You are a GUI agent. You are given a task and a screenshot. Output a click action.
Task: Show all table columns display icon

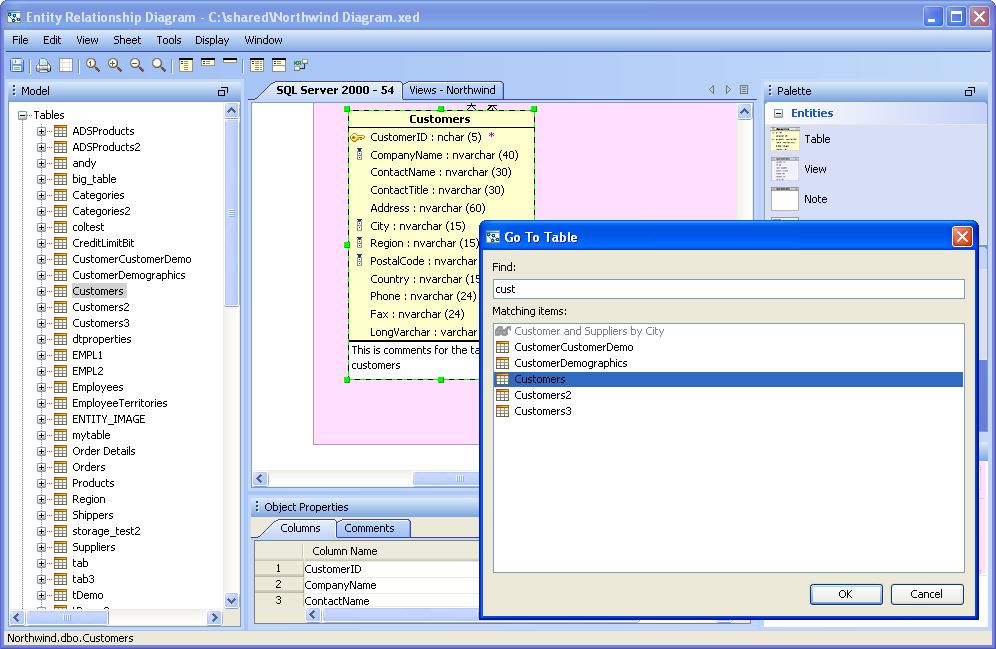[x=186, y=65]
